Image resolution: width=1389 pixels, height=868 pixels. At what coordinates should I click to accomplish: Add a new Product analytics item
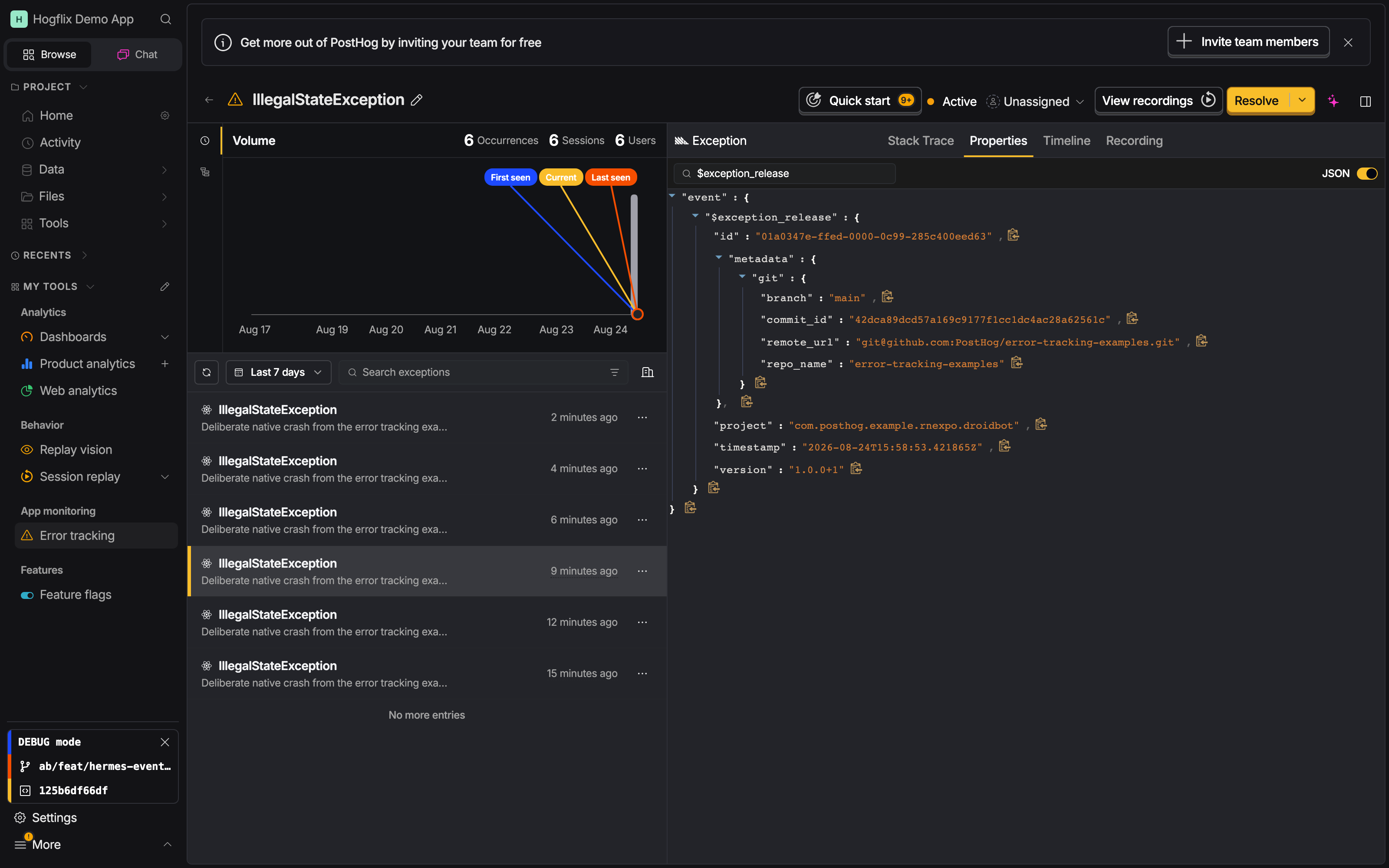[165, 363]
